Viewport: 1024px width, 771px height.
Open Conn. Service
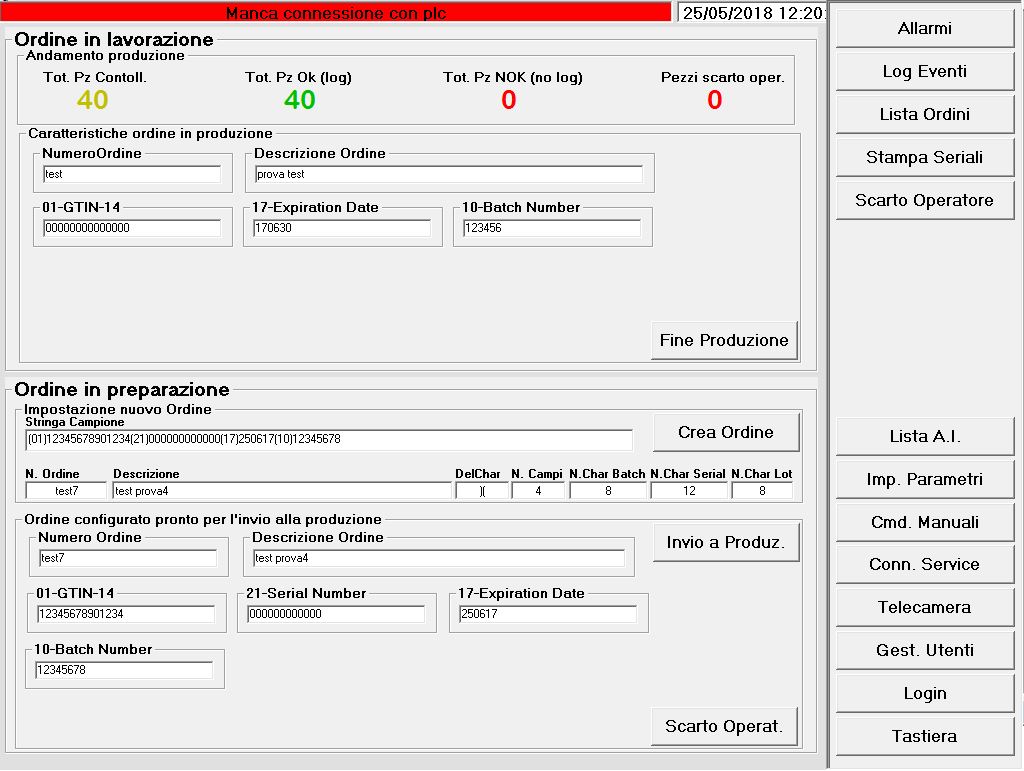click(924, 564)
